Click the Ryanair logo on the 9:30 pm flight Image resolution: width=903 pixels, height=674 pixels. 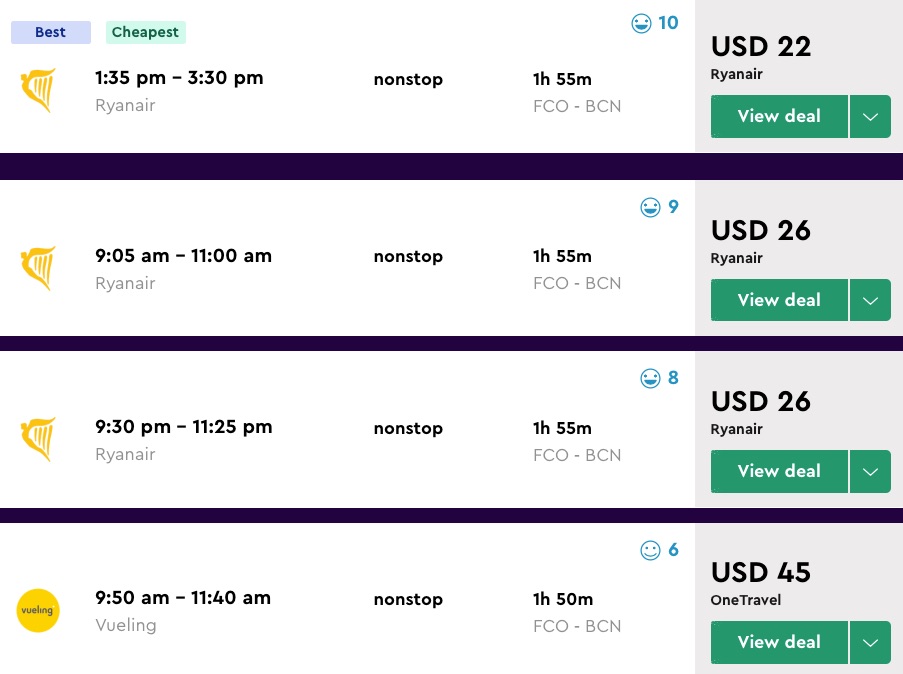(38, 440)
